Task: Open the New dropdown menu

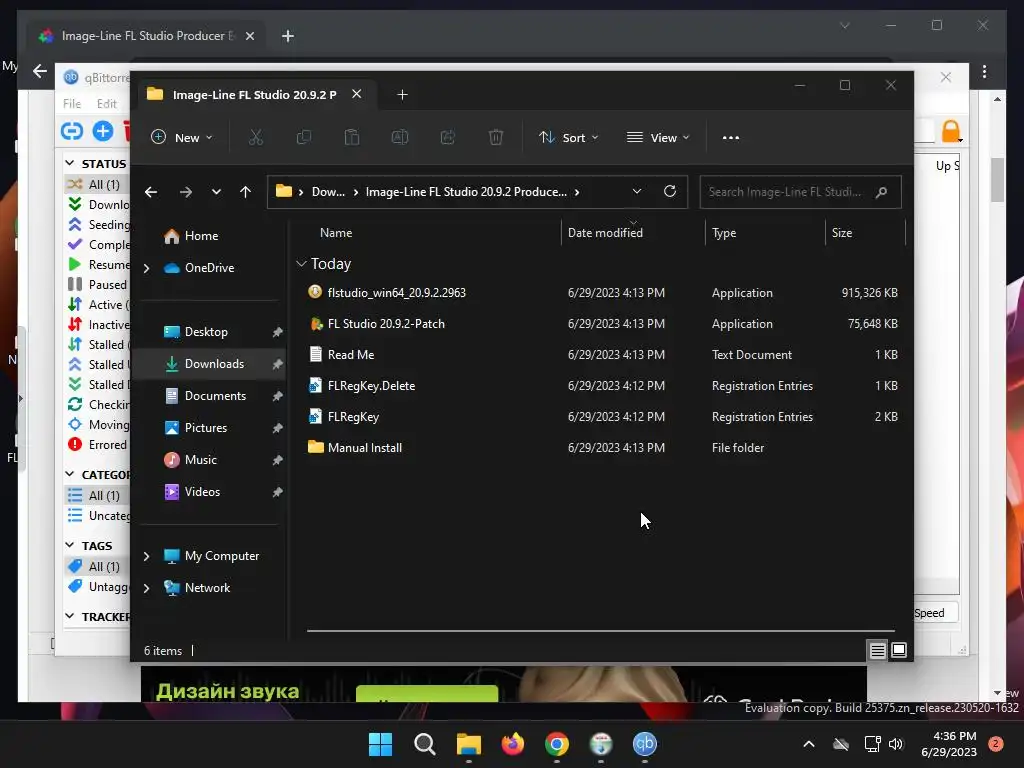Action: [182, 138]
